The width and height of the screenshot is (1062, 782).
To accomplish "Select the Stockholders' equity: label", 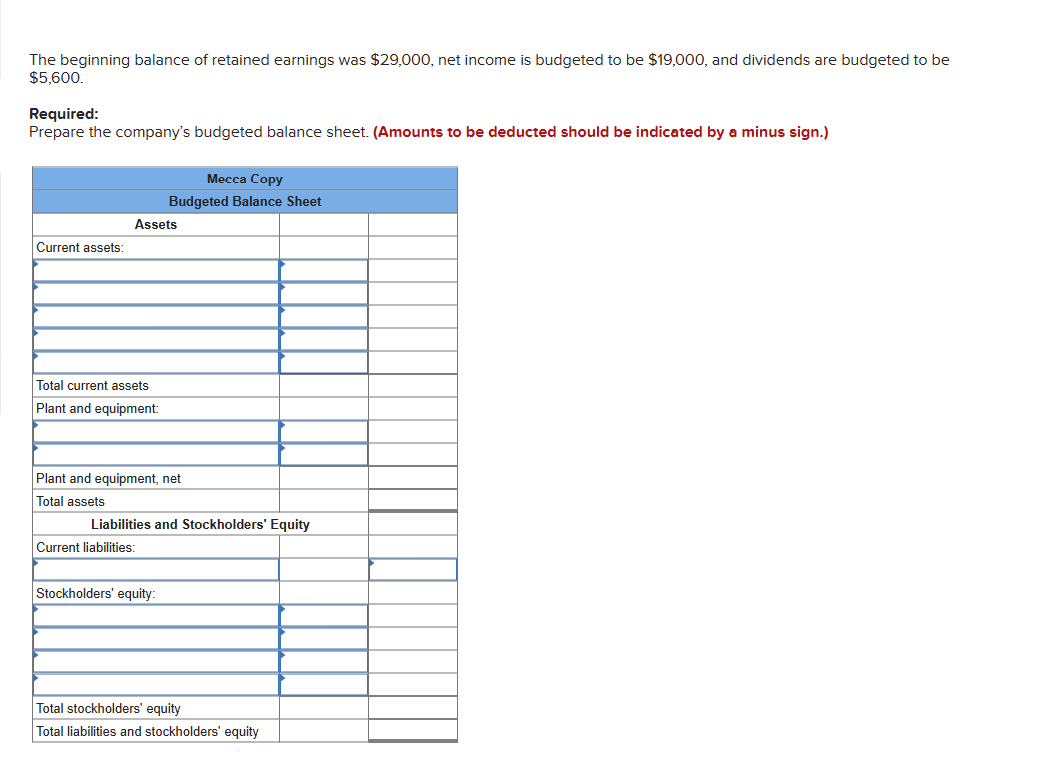I will pos(95,593).
